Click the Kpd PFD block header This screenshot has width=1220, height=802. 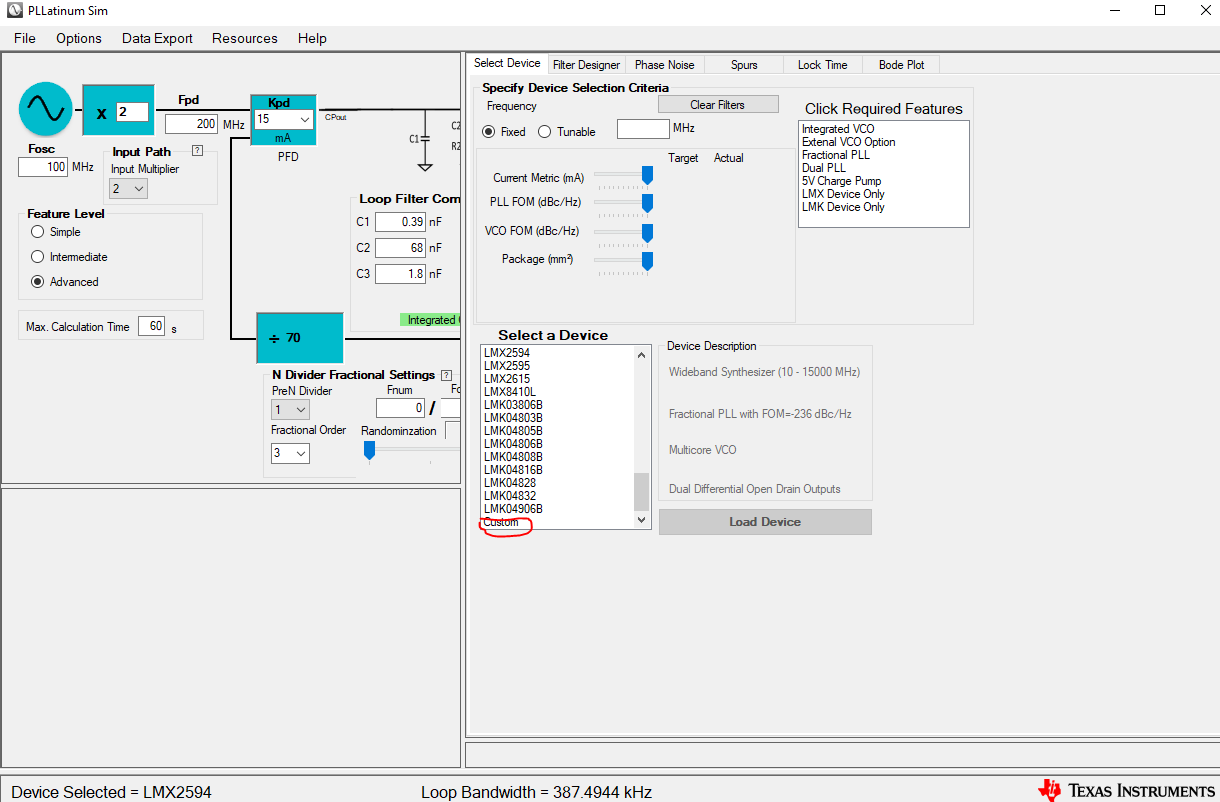(x=279, y=103)
